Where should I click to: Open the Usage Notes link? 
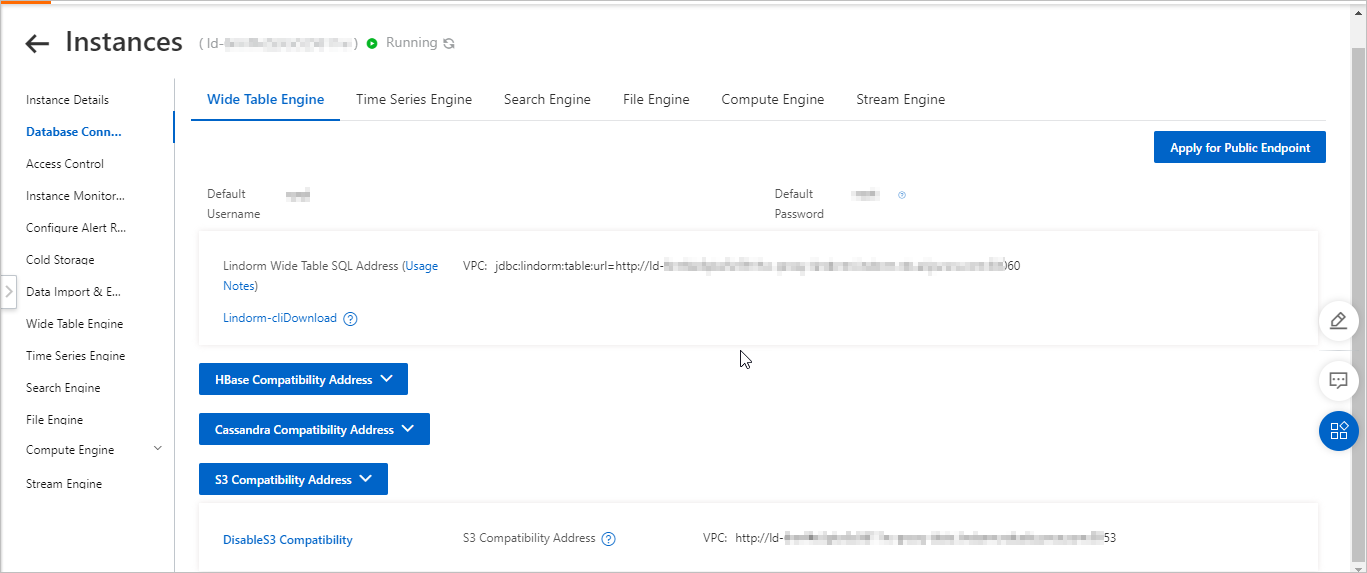(420, 267)
